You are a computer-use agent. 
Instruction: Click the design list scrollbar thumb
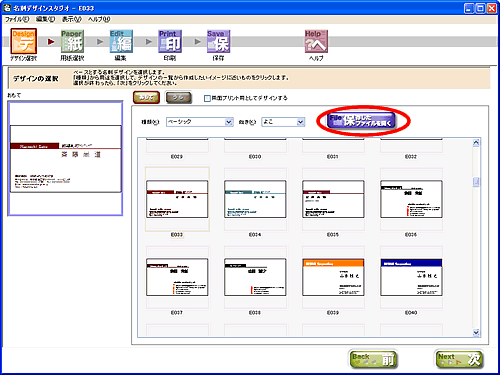click(x=476, y=182)
